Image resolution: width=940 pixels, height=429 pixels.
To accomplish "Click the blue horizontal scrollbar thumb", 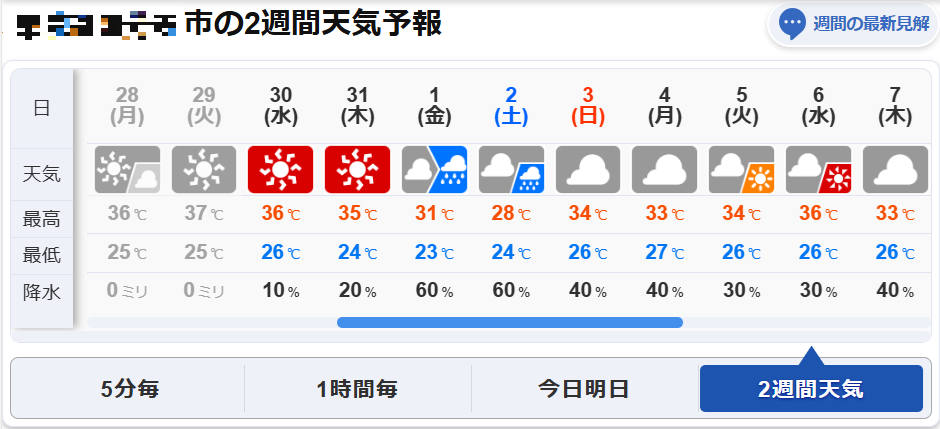I will pyautogui.click(x=510, y=322).
